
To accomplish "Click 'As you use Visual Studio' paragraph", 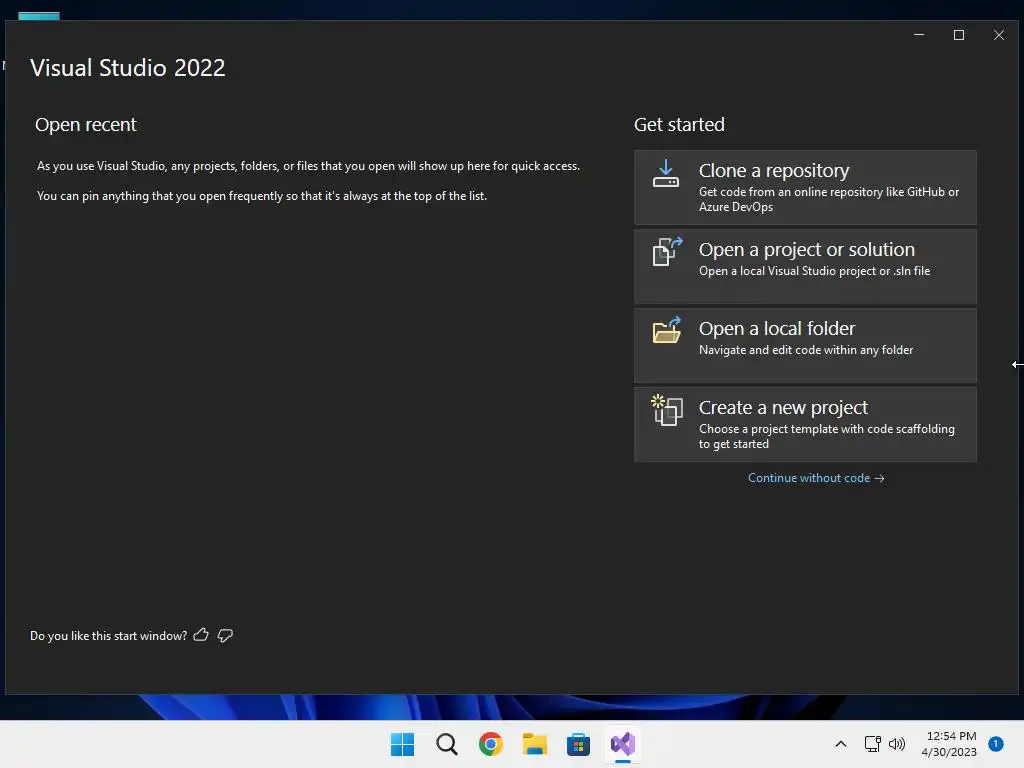I will (x=308, y=166).
